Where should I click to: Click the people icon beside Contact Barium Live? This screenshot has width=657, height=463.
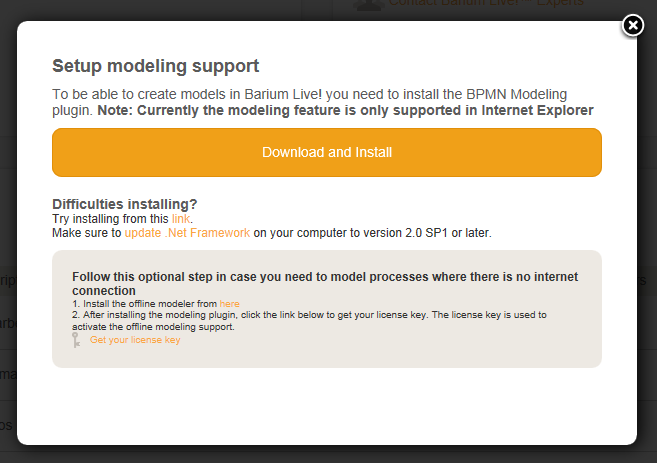368,4
